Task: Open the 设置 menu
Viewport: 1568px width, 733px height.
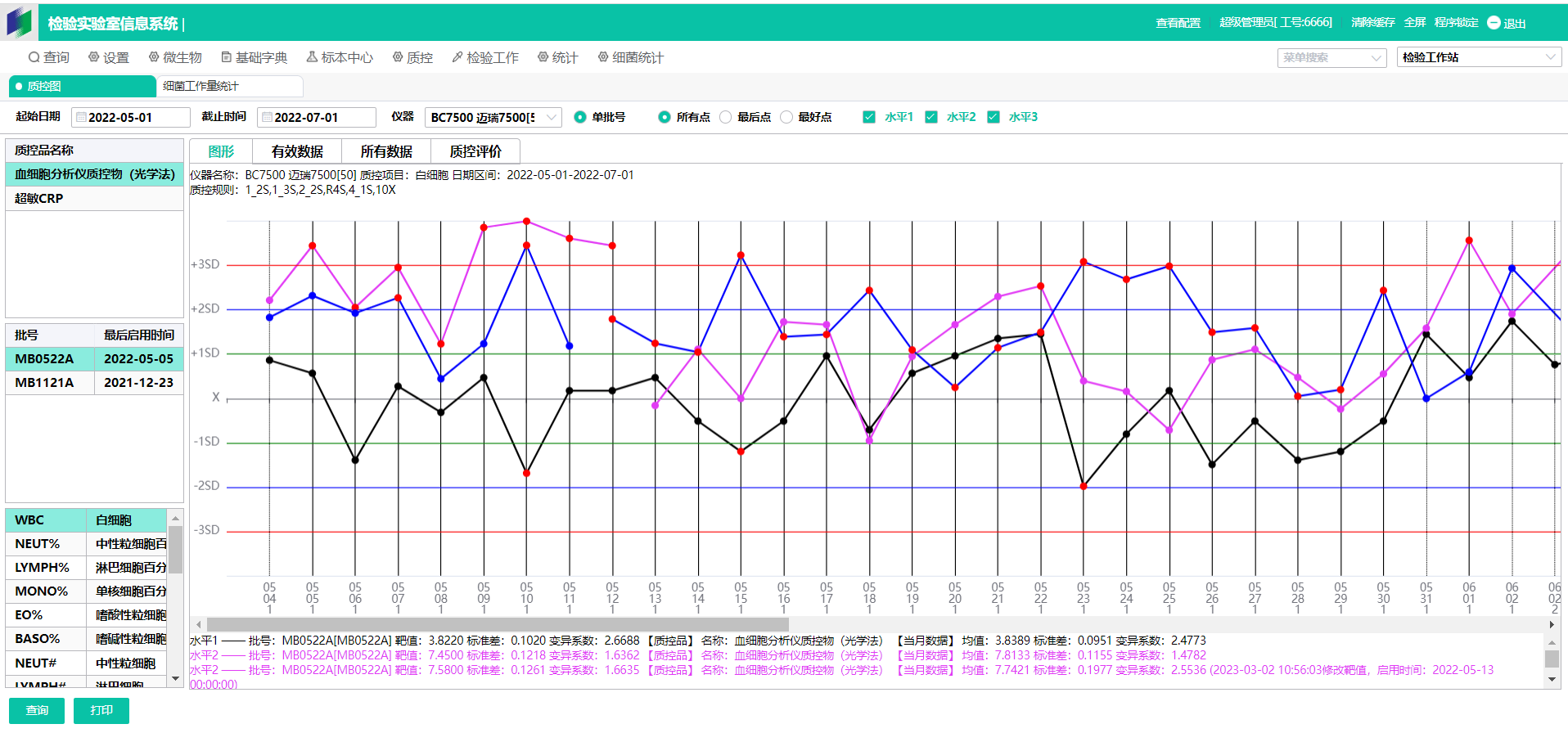Action: [109, 57]
